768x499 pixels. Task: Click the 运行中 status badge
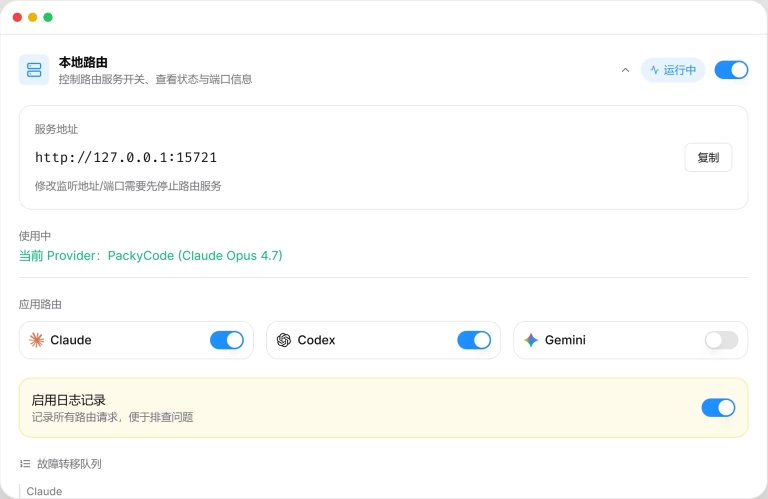pyautogui.click(x=673, y=70)
